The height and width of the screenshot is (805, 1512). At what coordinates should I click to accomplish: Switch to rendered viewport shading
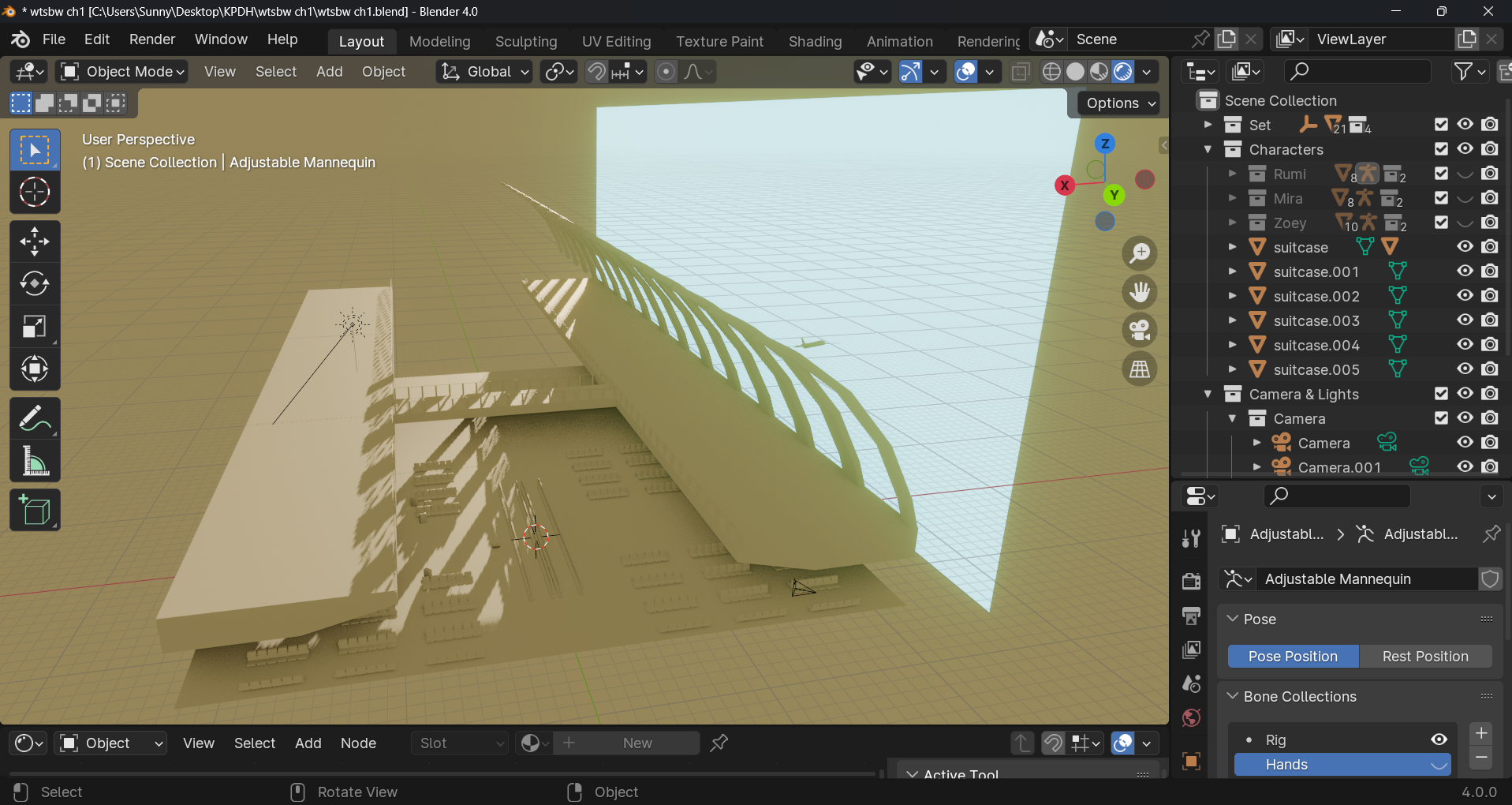1123,72
